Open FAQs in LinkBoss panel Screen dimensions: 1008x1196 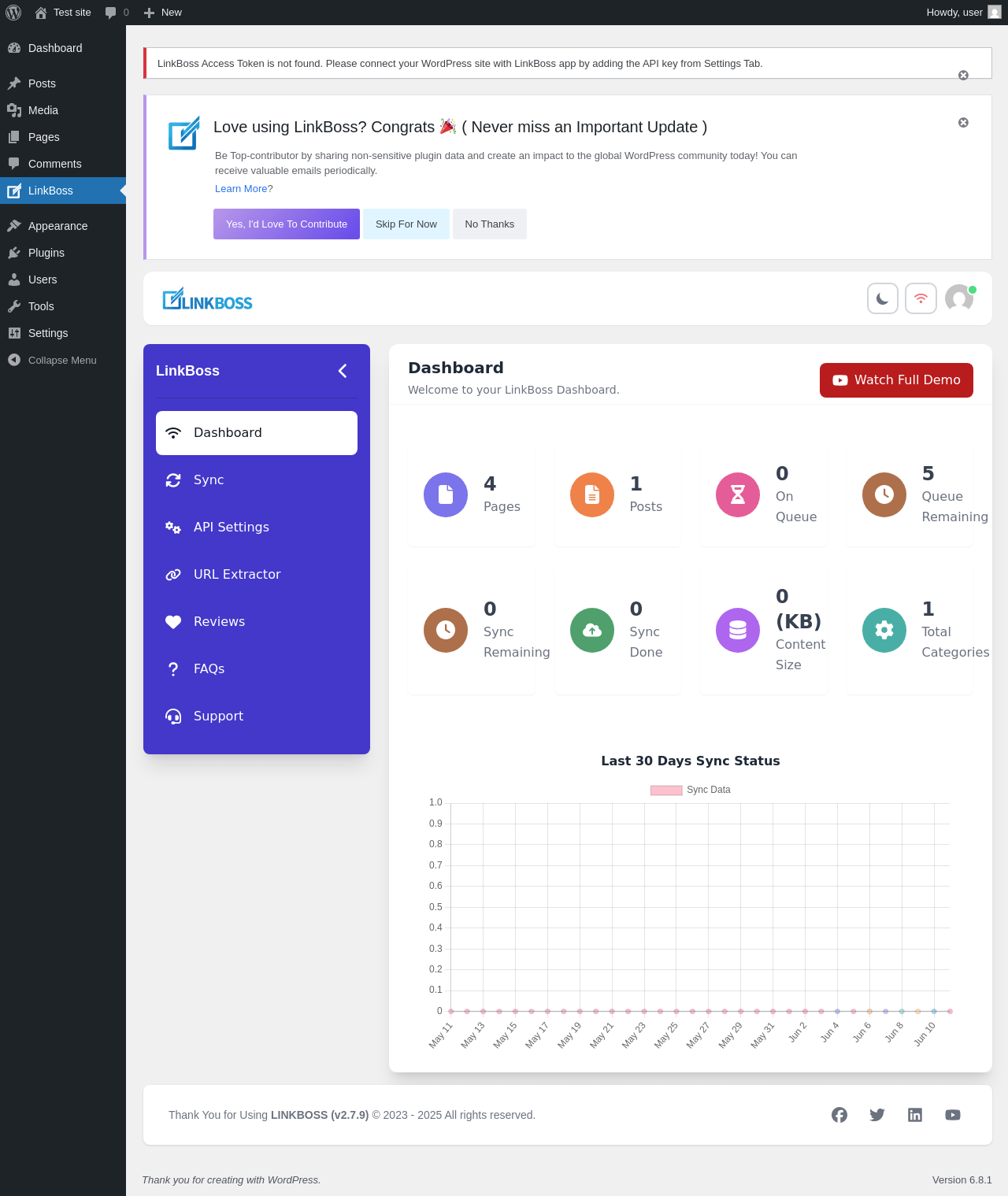[x=257, y=669]
